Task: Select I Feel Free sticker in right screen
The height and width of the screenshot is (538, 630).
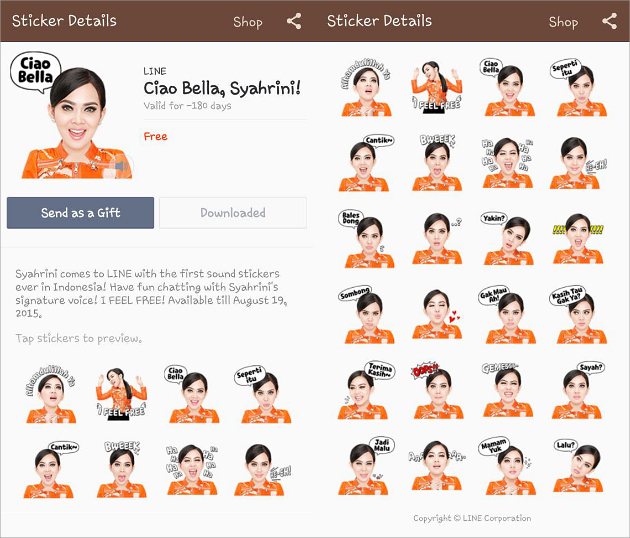Action: click(x=437, y=87)
